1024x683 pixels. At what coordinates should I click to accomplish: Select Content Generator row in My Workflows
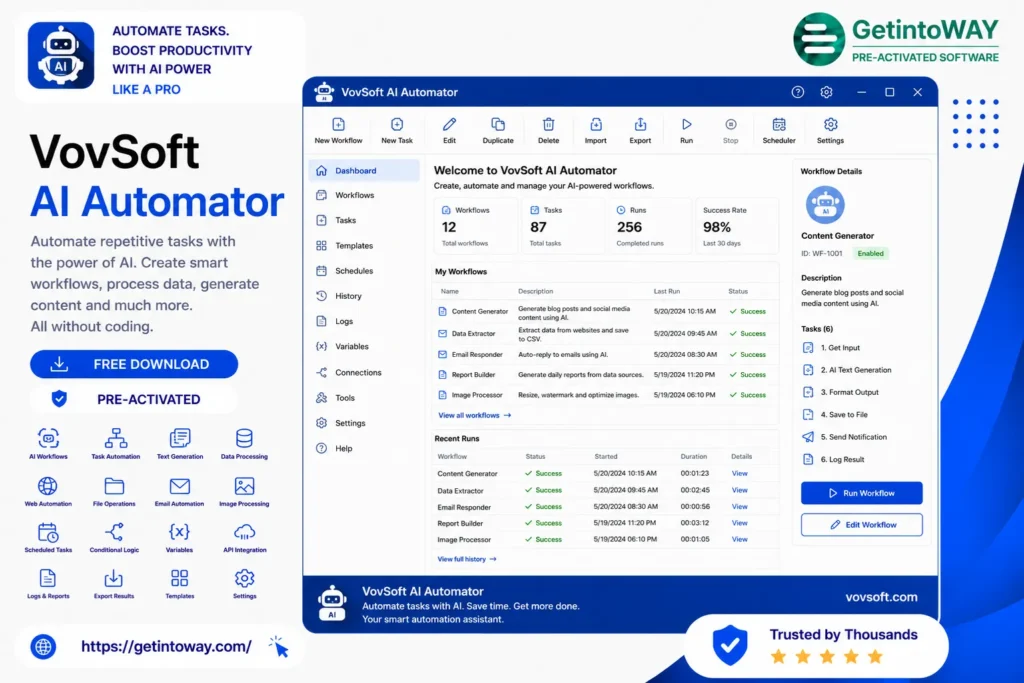click(x=605, y=312)
